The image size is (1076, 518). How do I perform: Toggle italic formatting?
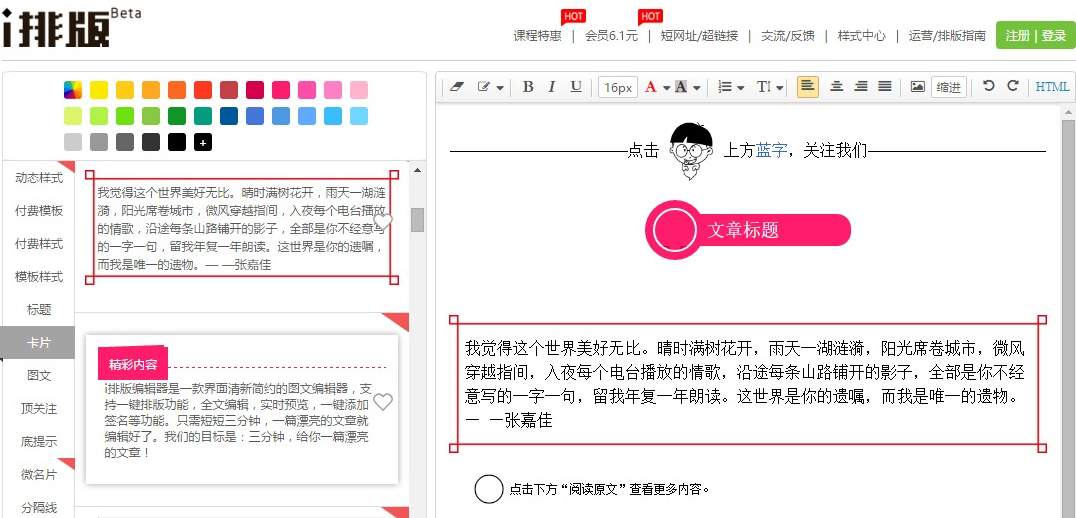(x=551, y=86)
